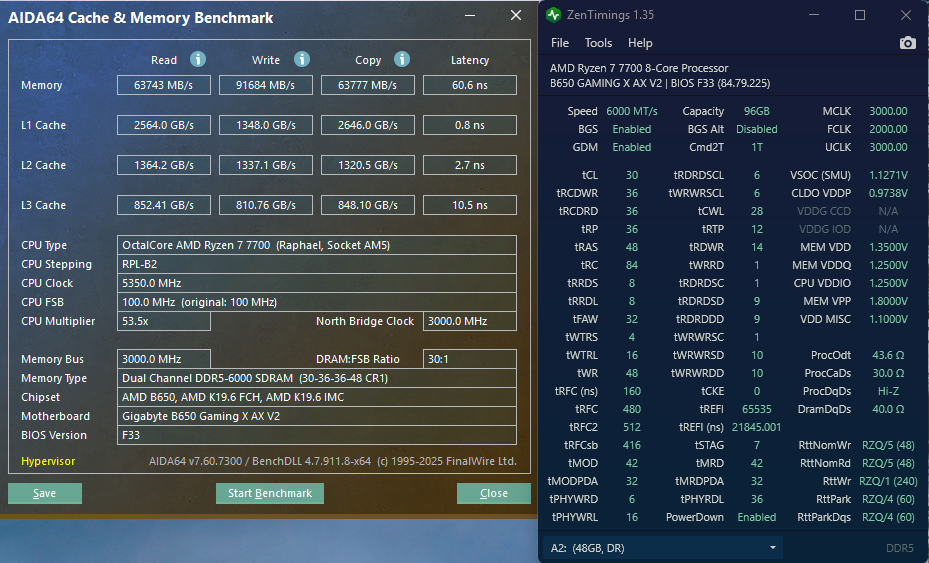
Task: Click CPU Clock field 5350.0 MHz
Action: click(317, 283)
